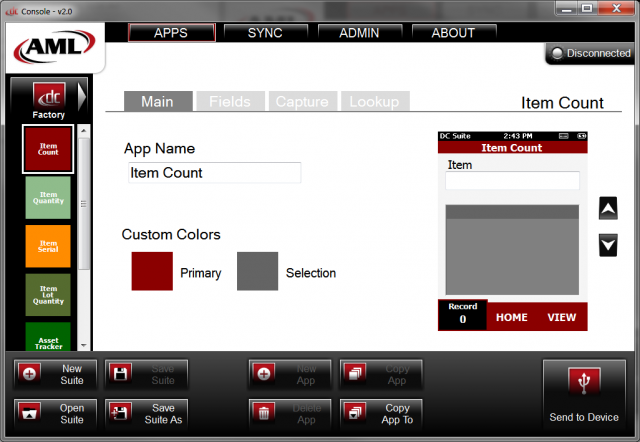This screenshot has height=442, width=640.
Task: Select the Item Lot Quantity app tile
Action: [48, 295]
